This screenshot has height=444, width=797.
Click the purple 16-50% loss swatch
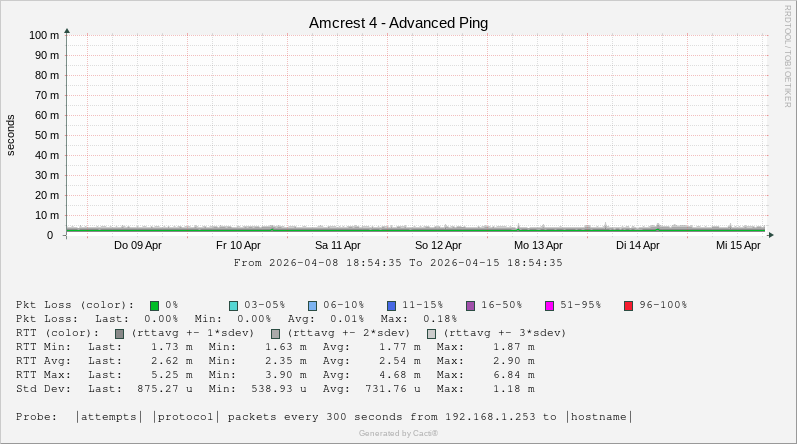(x=470, y=305)
